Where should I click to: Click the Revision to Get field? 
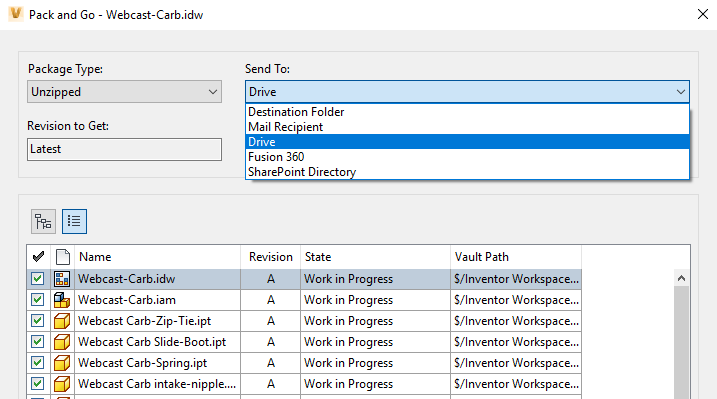(124, 149)
